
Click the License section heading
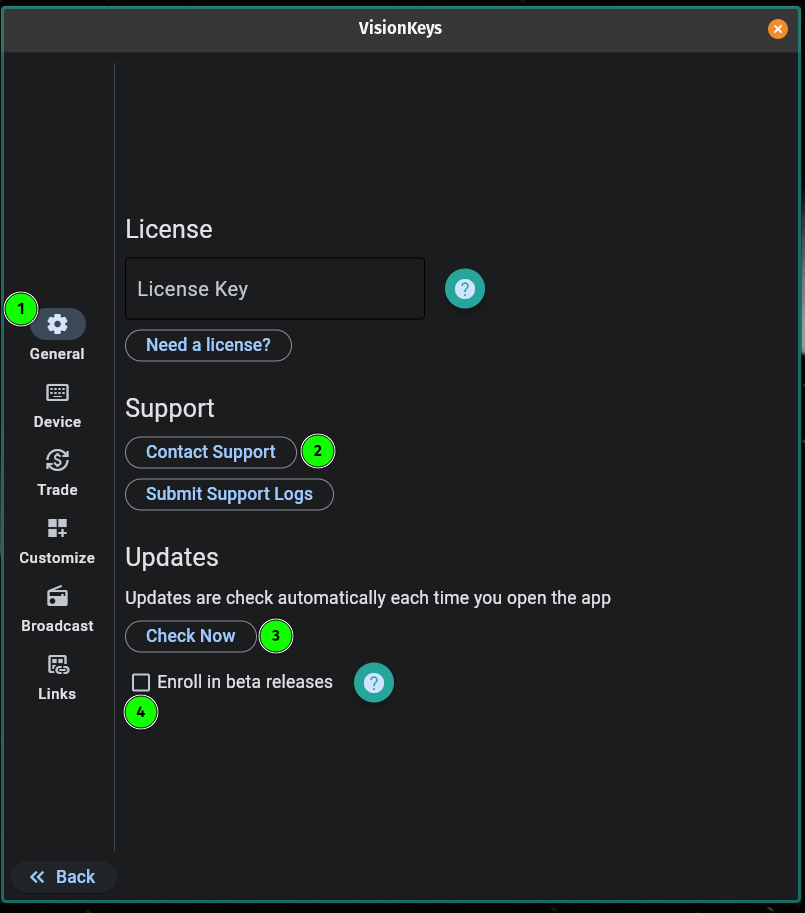169,229
